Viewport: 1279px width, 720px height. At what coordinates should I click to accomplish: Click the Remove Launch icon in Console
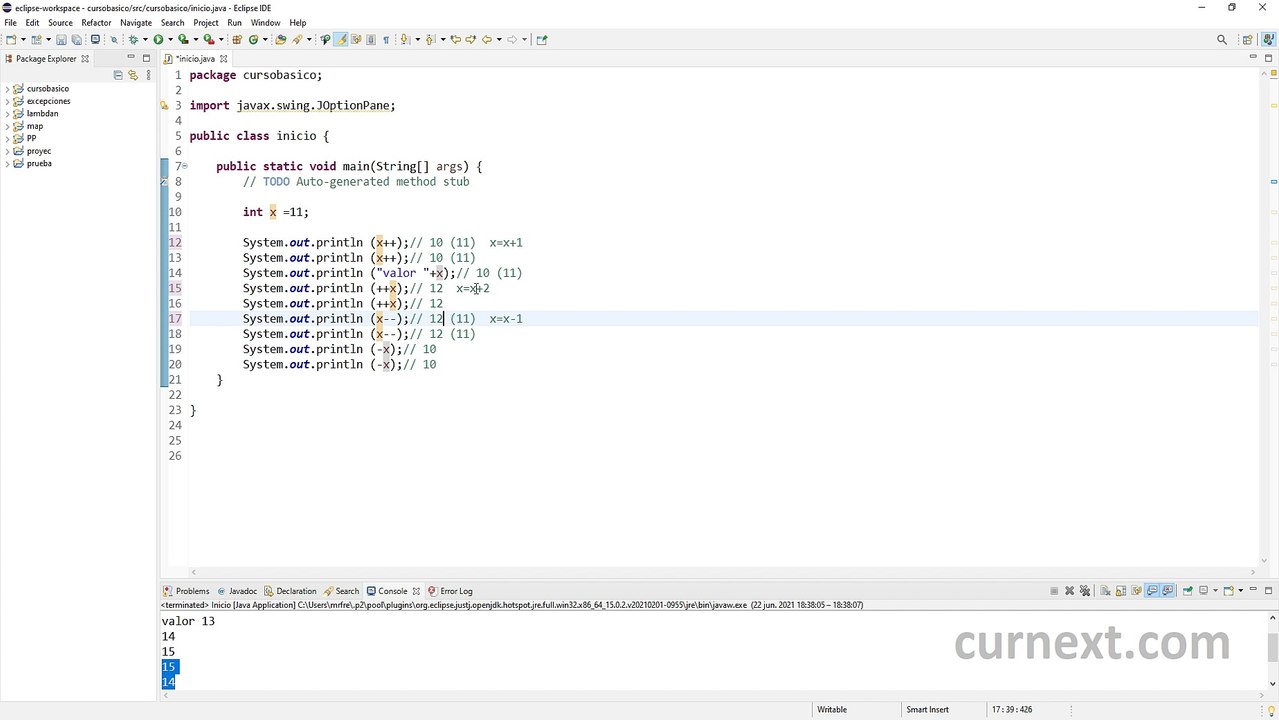[1069, 591]
